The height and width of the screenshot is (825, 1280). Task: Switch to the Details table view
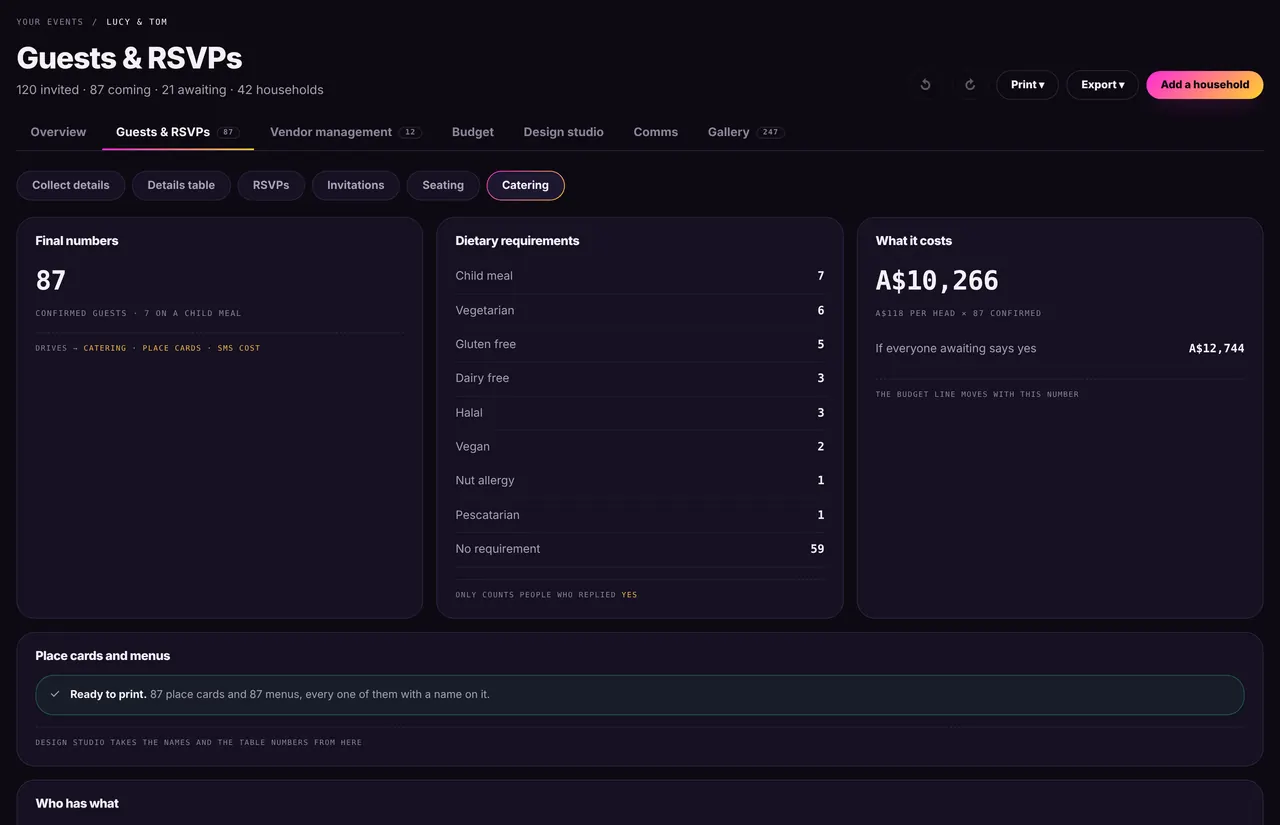coord(181,185)
